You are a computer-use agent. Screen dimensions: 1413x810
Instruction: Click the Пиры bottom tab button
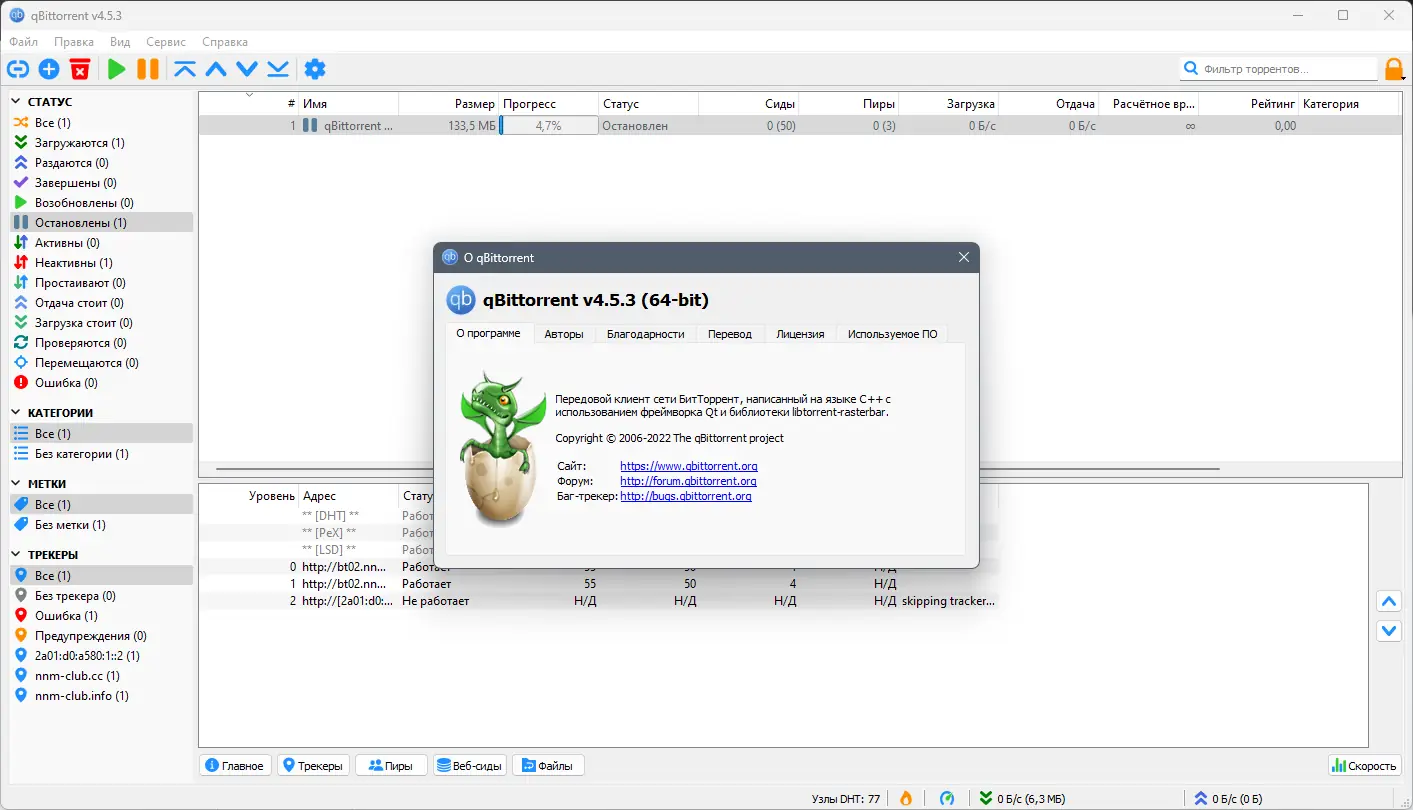(x=391, y=766)
